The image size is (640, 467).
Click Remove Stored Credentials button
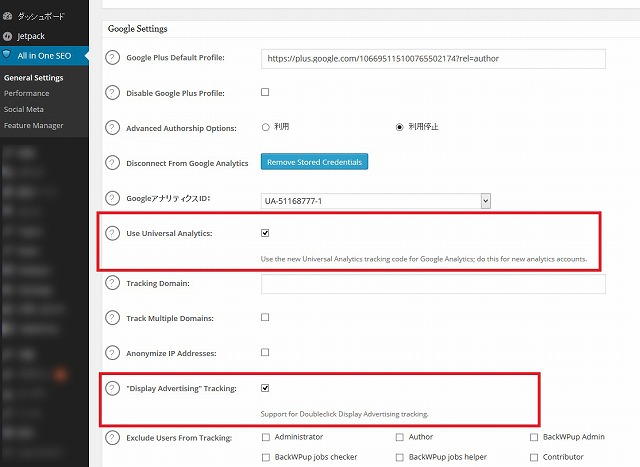point(314,162)
